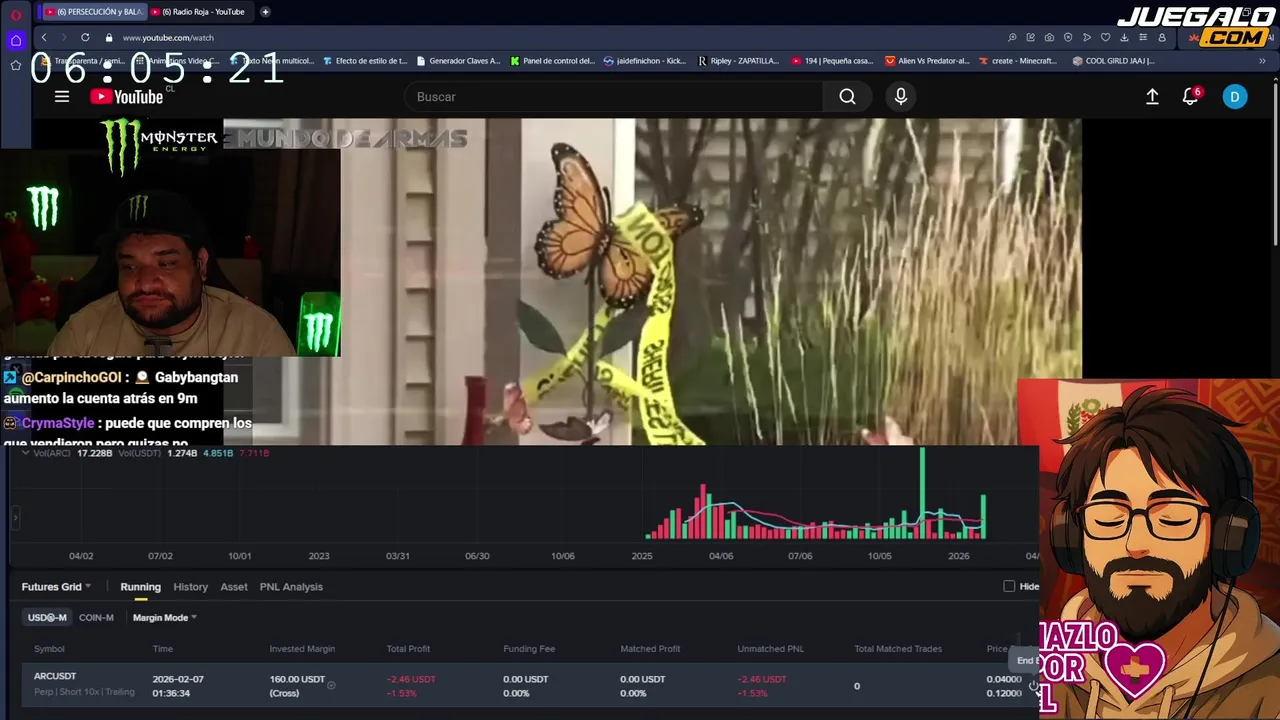
Task: Switch to the Asset tab
Action: point(234,587)
